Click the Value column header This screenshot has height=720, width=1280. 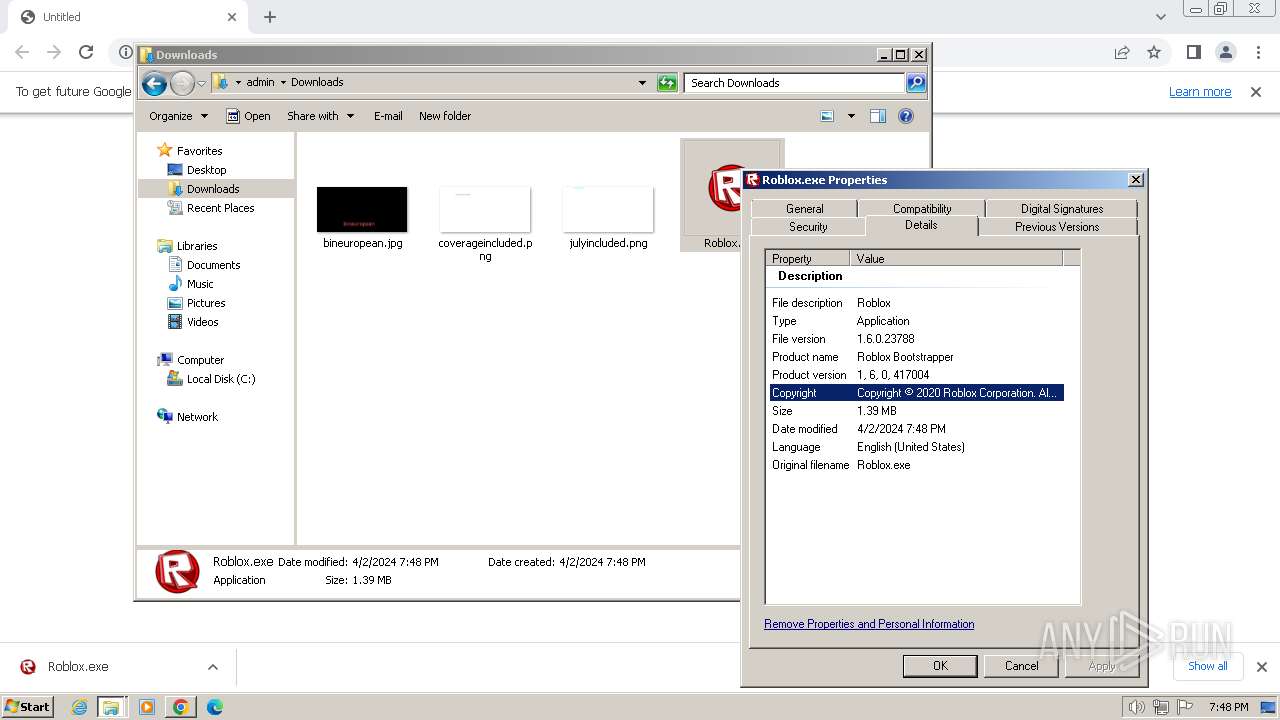coord(956,258)
